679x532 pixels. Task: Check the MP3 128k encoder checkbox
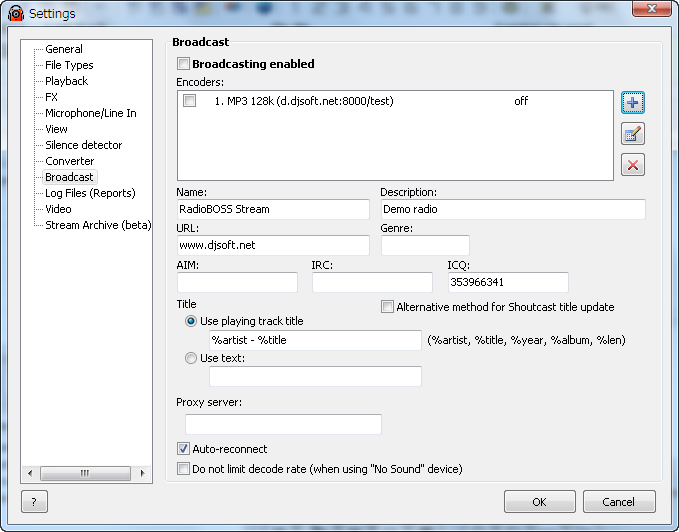tap(190, 101)
